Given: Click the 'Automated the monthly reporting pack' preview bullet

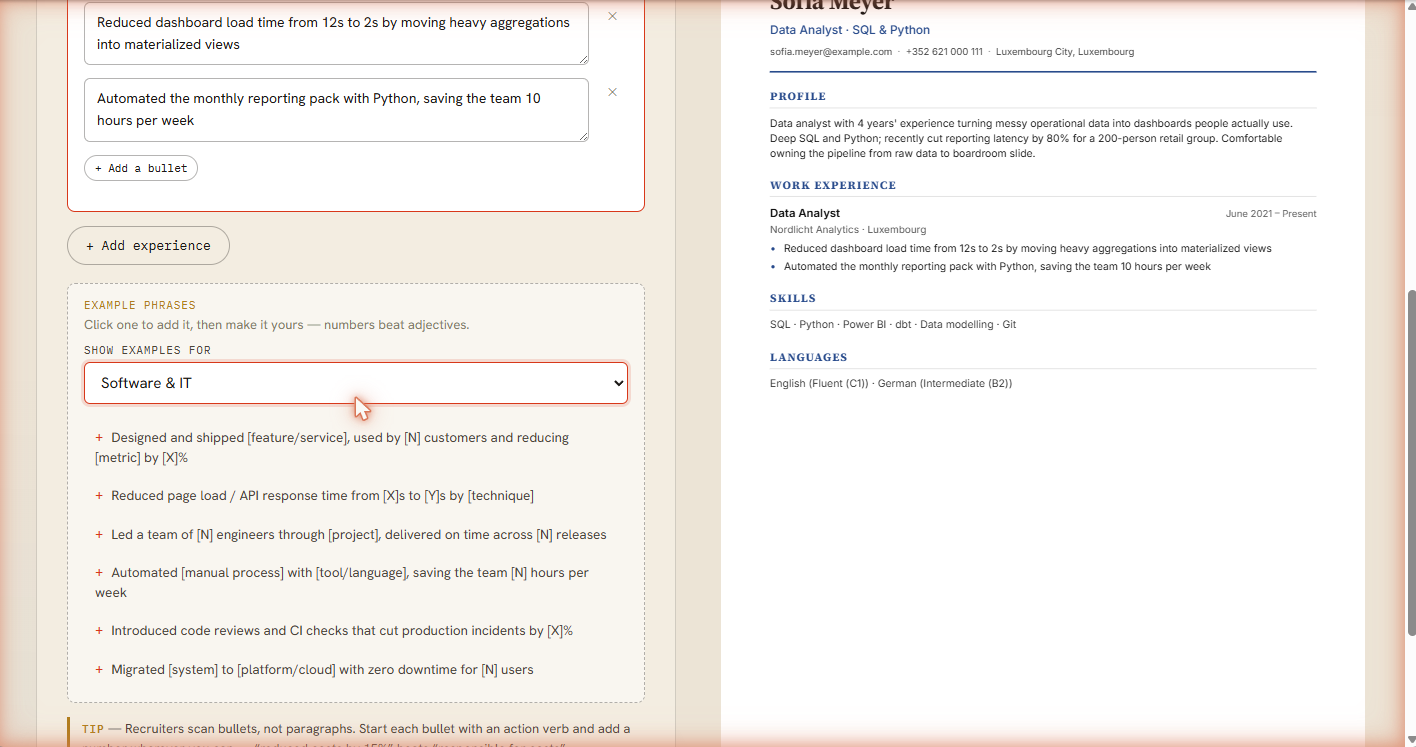Looking at the screenshot, I should point(997,266).
